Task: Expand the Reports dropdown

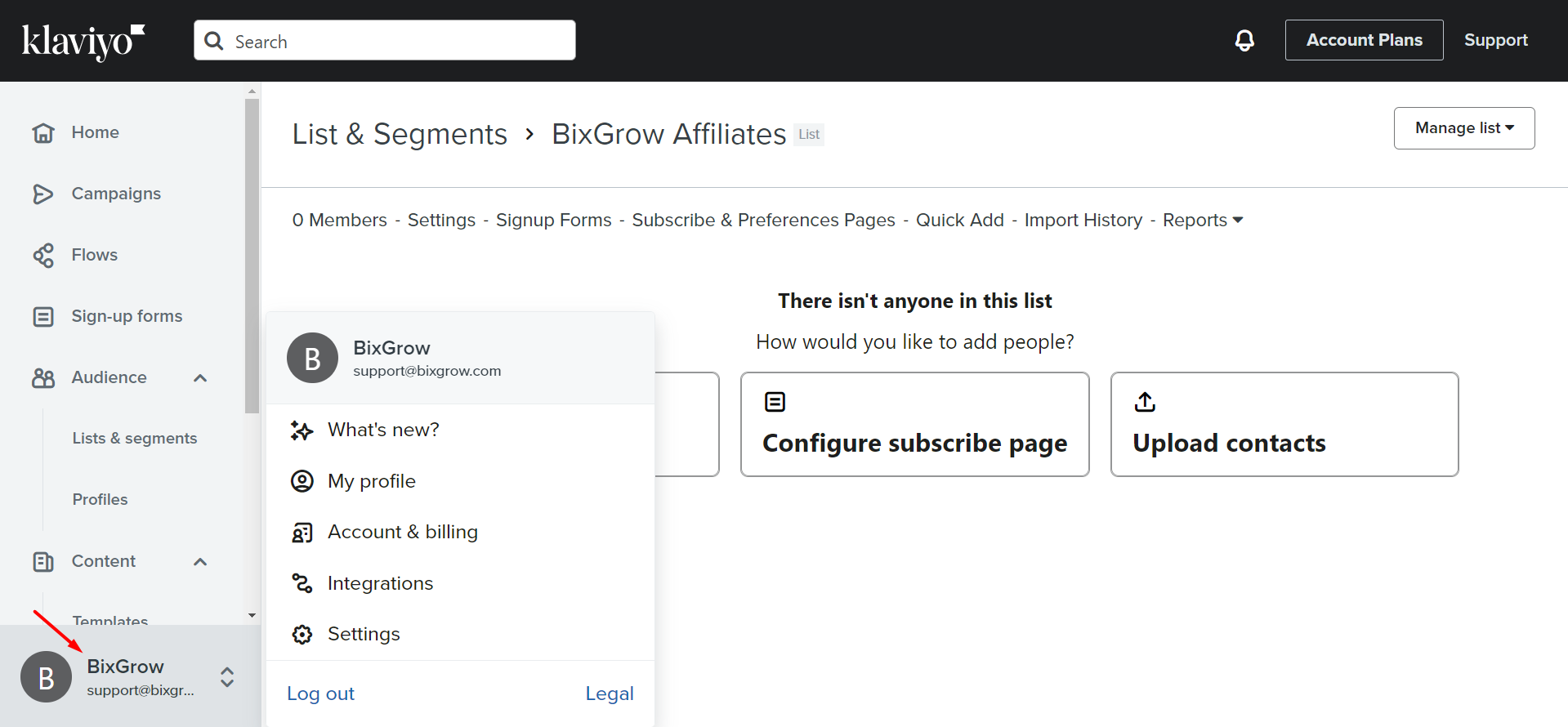Action: pos(1202,221)
